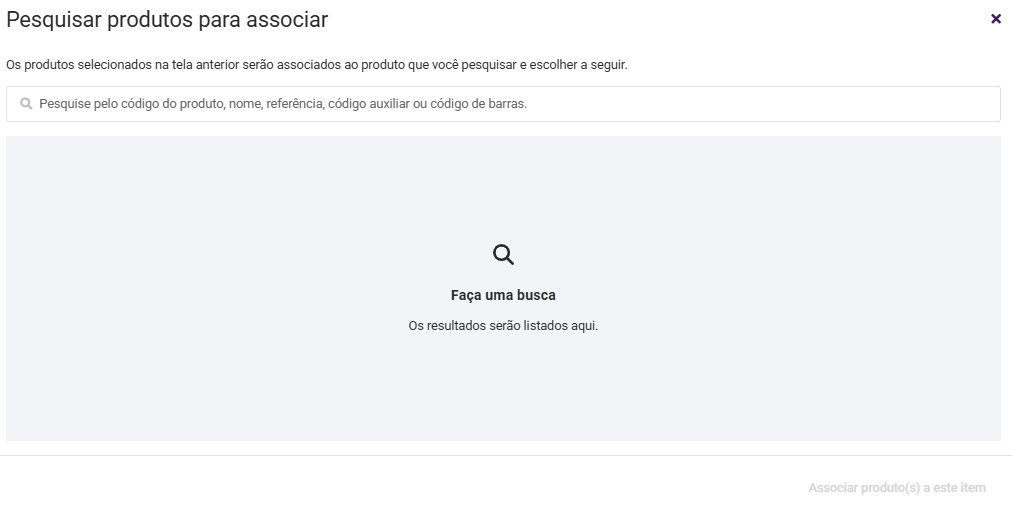Click the word busca in empty-state heading

tap(536, 296)
